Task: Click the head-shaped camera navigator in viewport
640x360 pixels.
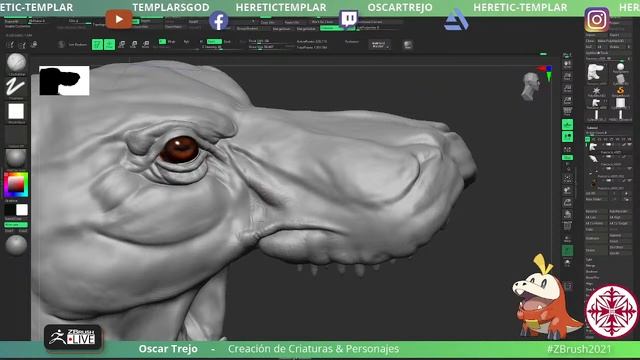Action: click(x=531, y=86)
